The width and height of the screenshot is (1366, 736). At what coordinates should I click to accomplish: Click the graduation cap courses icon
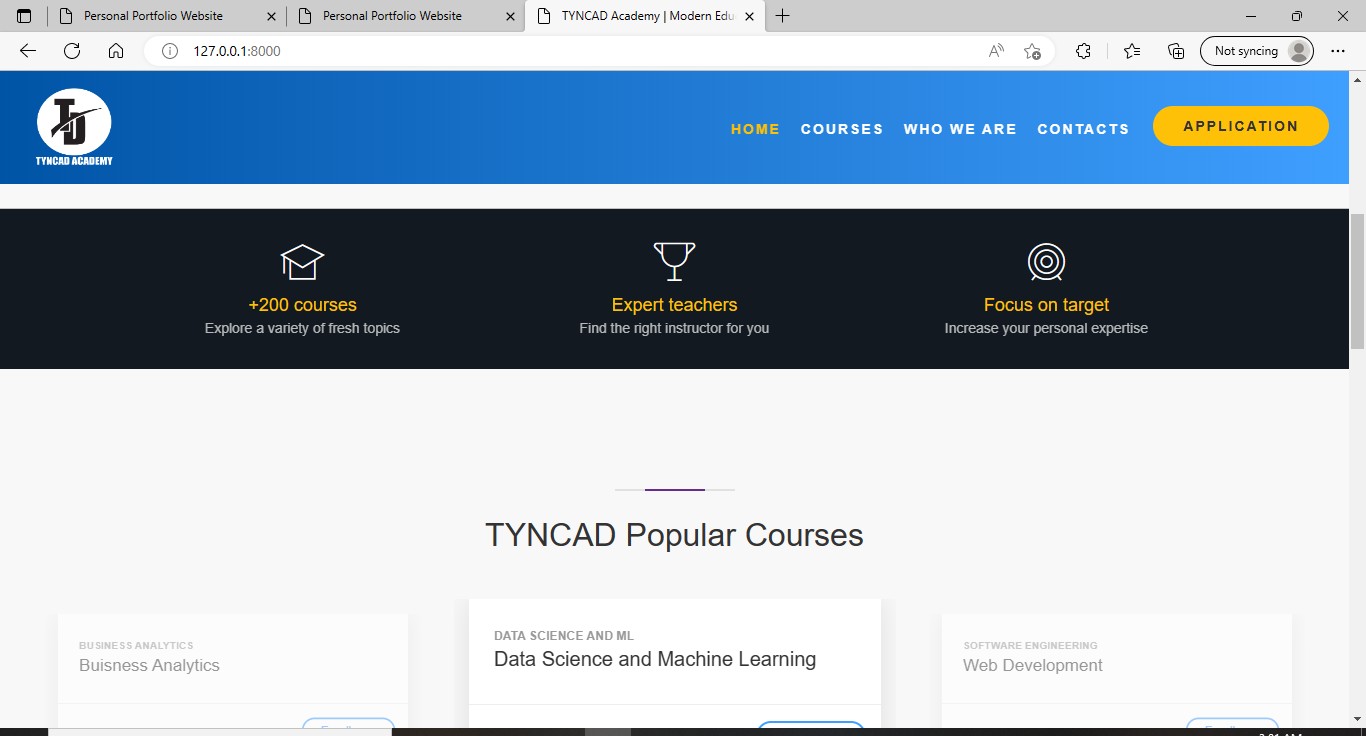coord(302,262)
